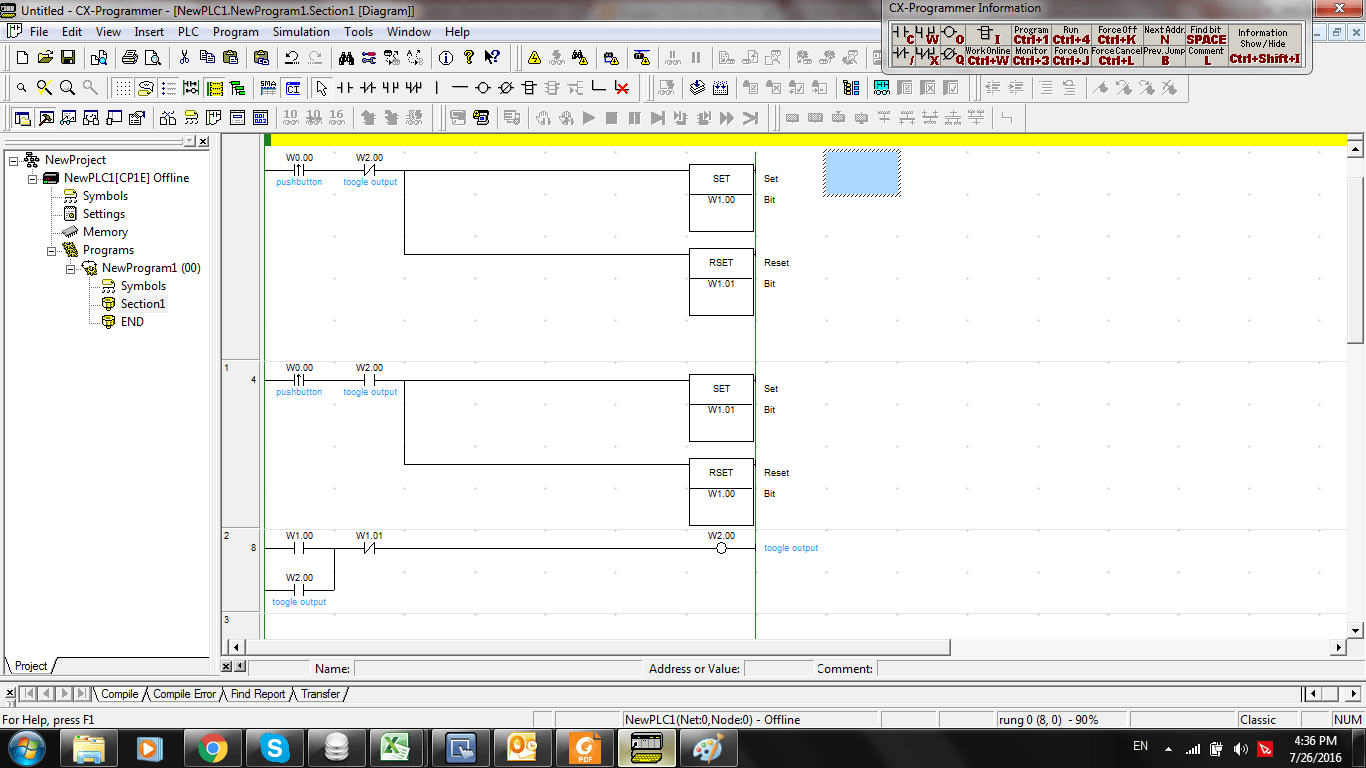The height and width of the screenshot is (768, 1366).
Task: Open the Simulation menu
Action: [x=300, y=32]
